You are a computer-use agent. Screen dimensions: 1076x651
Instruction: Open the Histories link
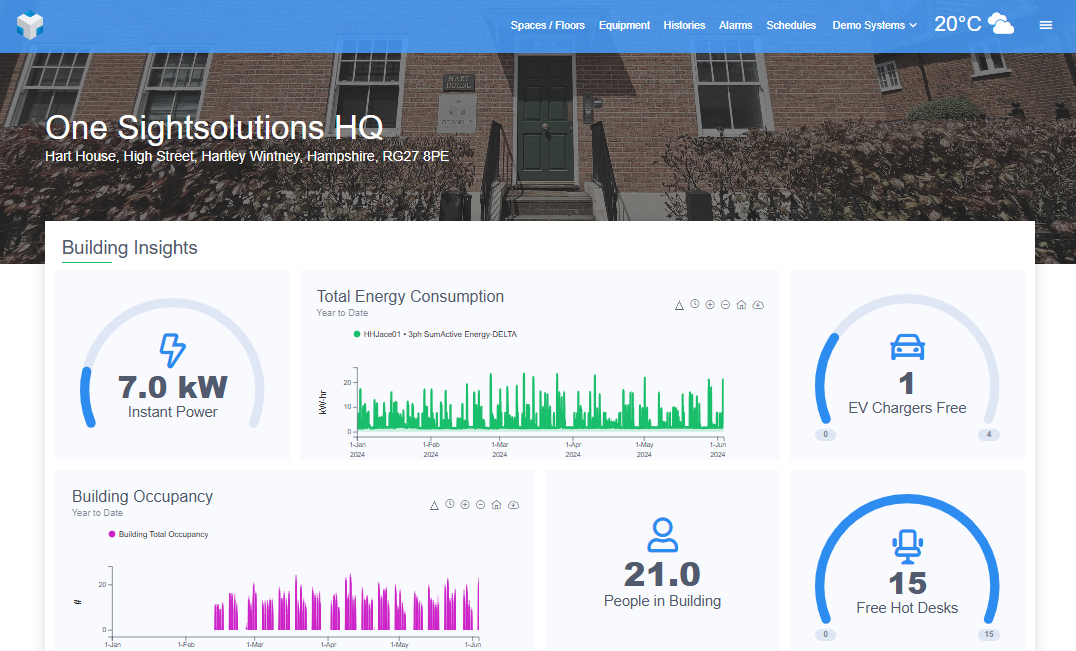click(x=684, y=25)
